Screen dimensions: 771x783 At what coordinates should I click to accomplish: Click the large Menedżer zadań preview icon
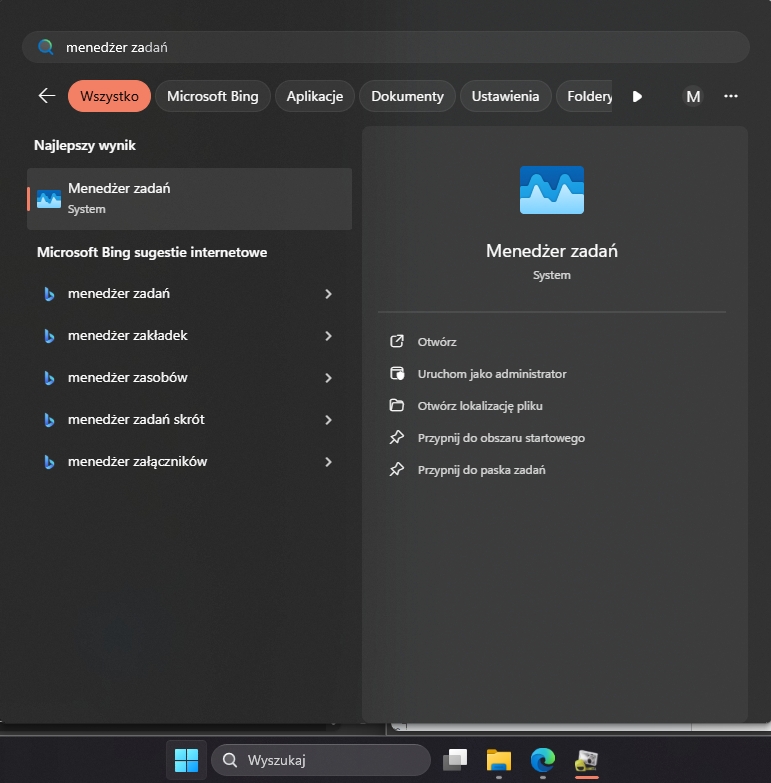tap(552, 190)
